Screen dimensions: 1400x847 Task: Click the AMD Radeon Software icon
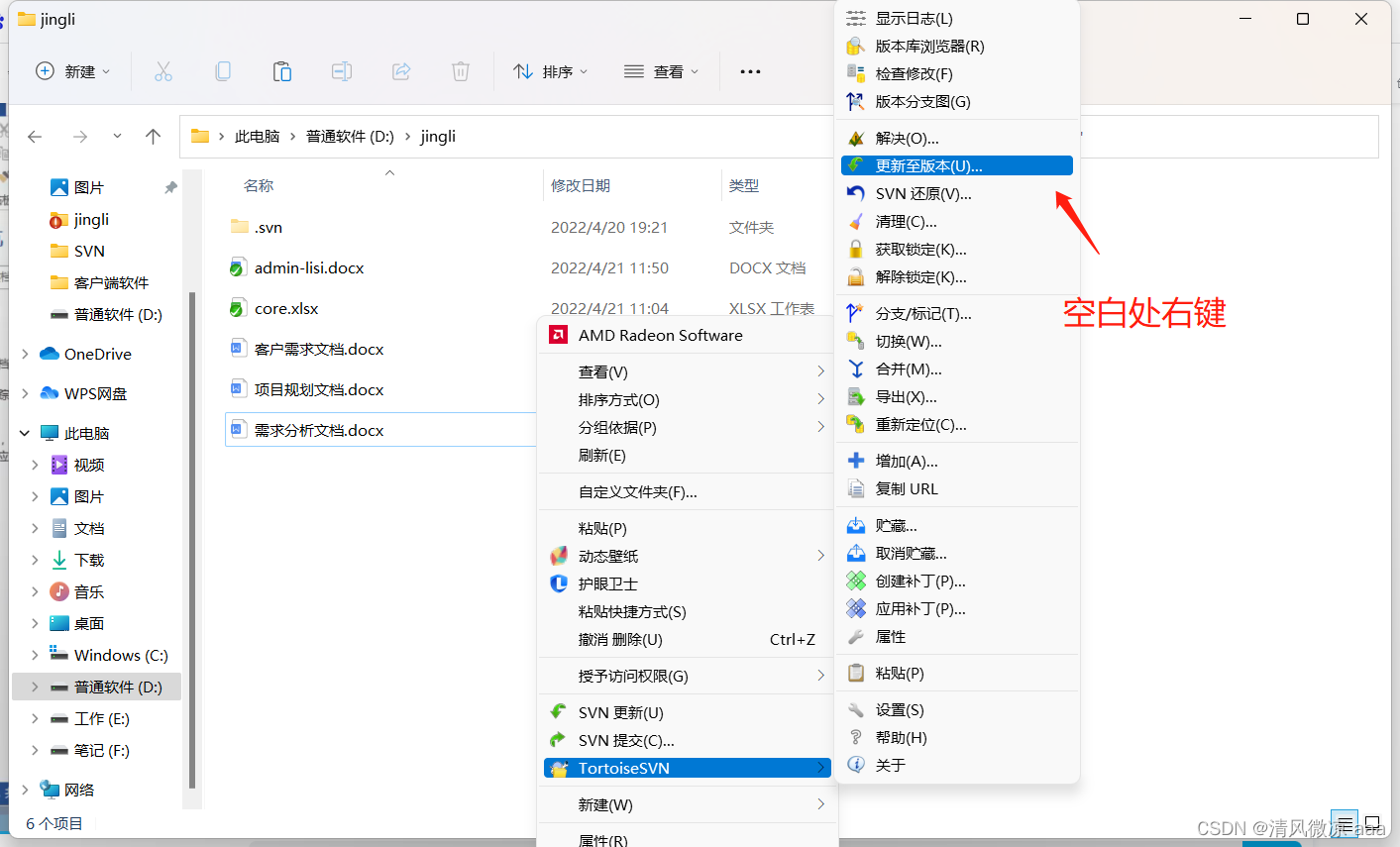click(x=559, y=336)
